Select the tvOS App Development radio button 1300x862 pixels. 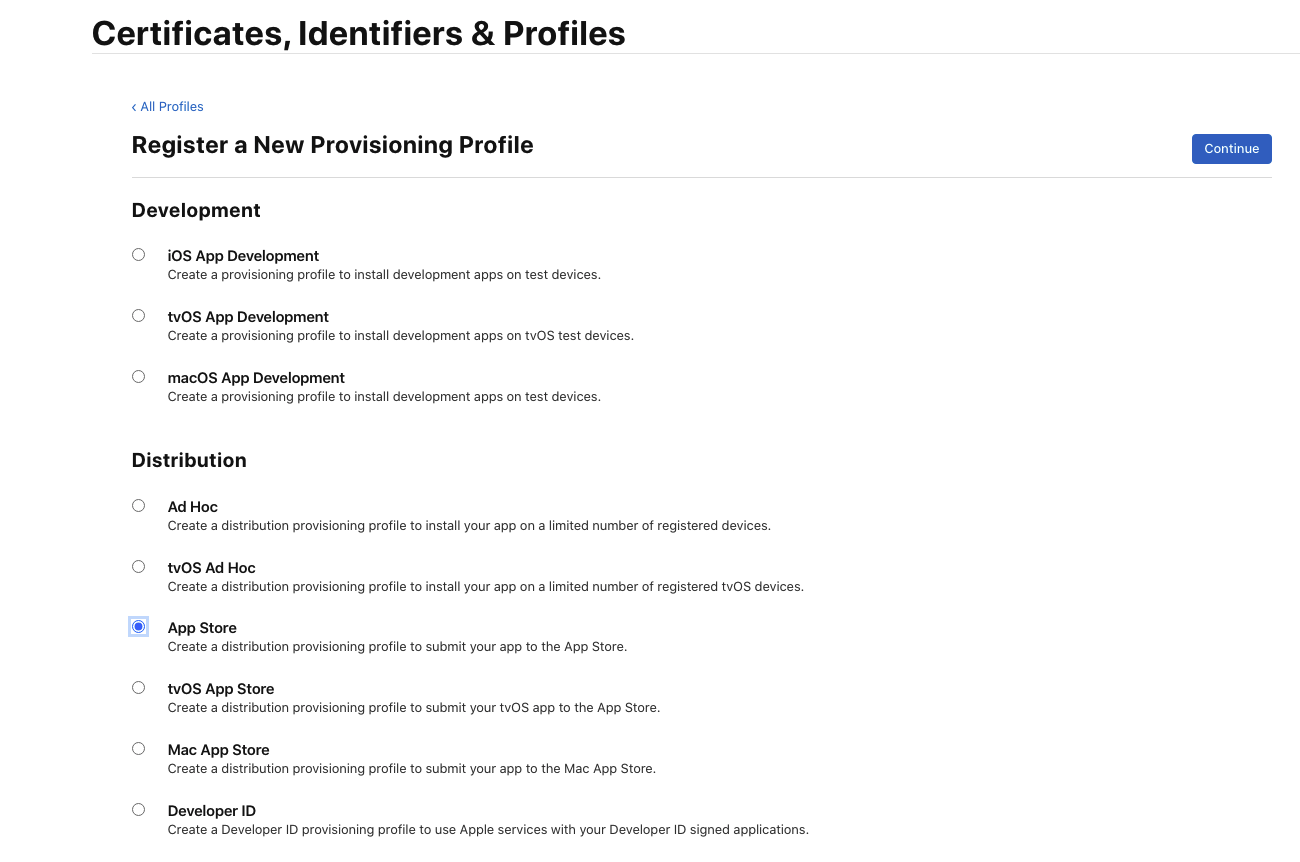[138, 316]
